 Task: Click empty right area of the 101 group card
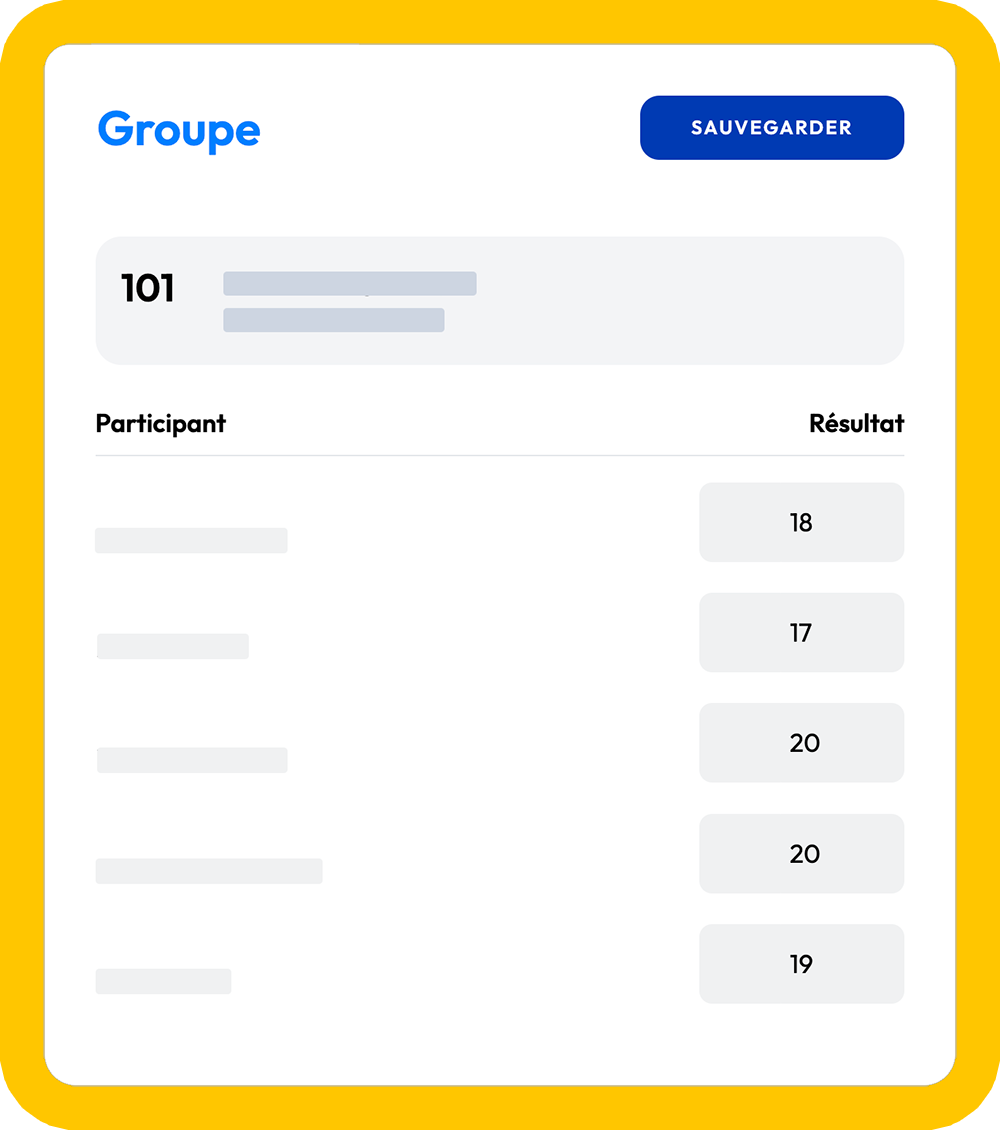tap(700, 300)
